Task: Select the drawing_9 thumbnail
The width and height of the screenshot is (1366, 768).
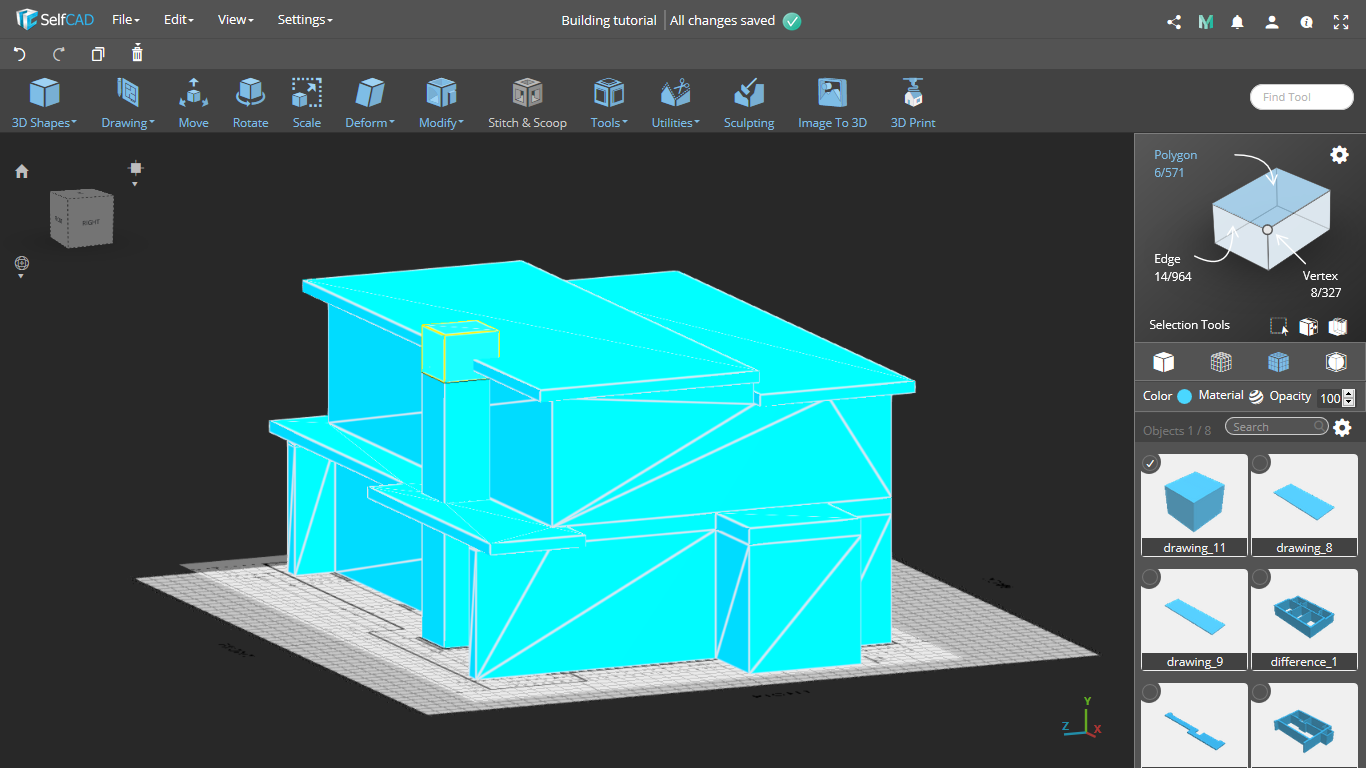Action: [x=1194, y=619]
